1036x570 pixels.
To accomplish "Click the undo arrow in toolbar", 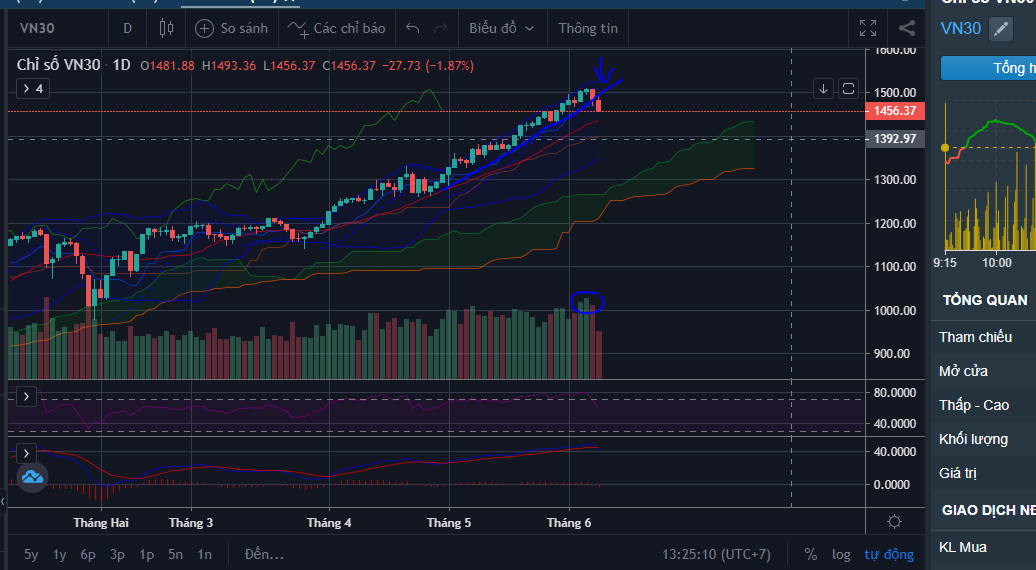I will (413, 28).
